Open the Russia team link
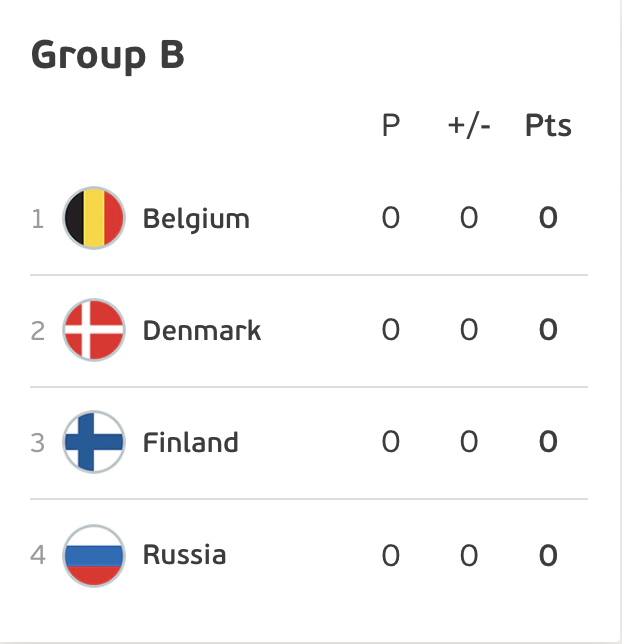622x644 pixels. click(184, 555)
